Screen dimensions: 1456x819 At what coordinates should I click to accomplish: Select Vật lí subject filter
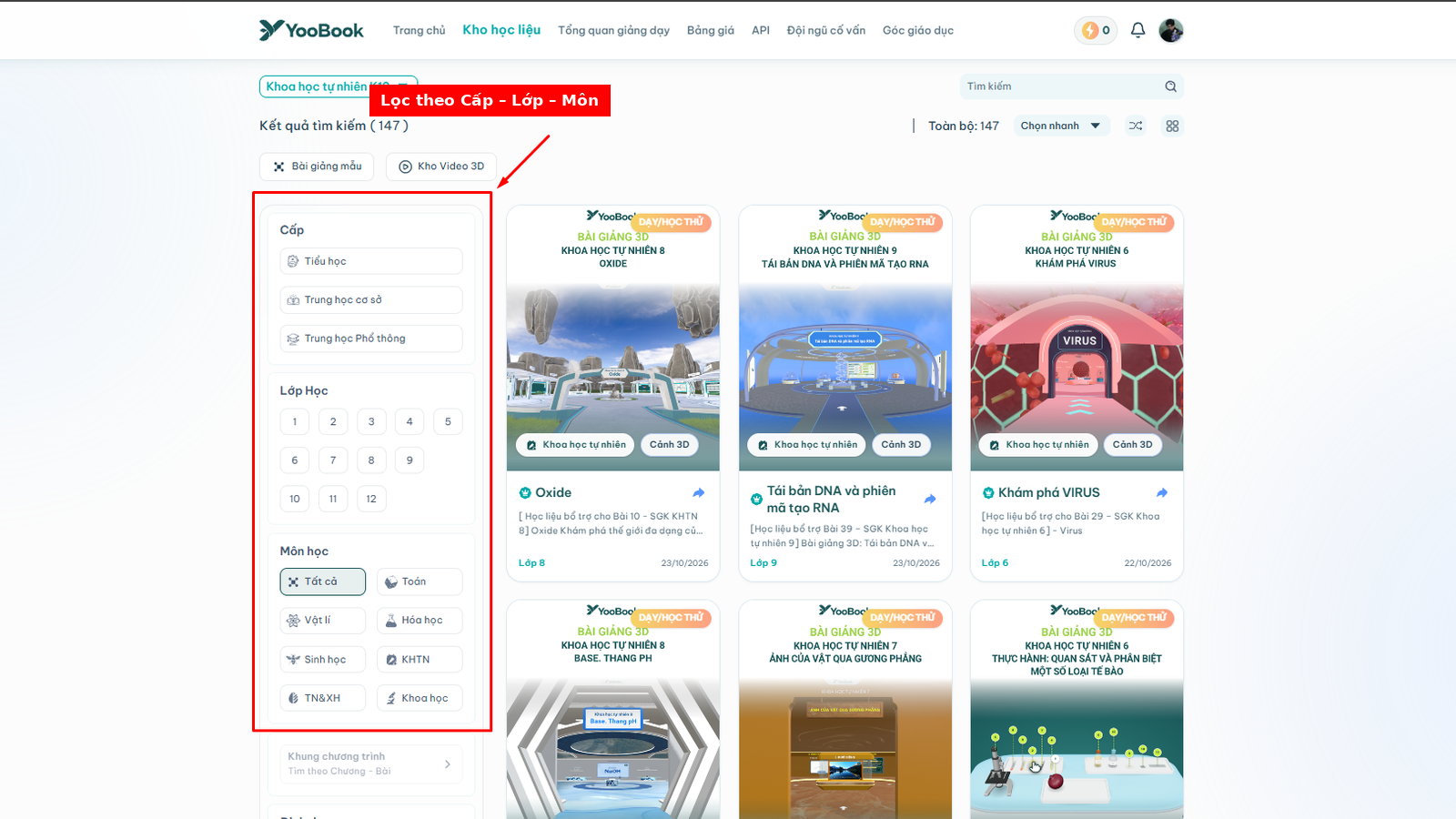click(x=323, y=621)
